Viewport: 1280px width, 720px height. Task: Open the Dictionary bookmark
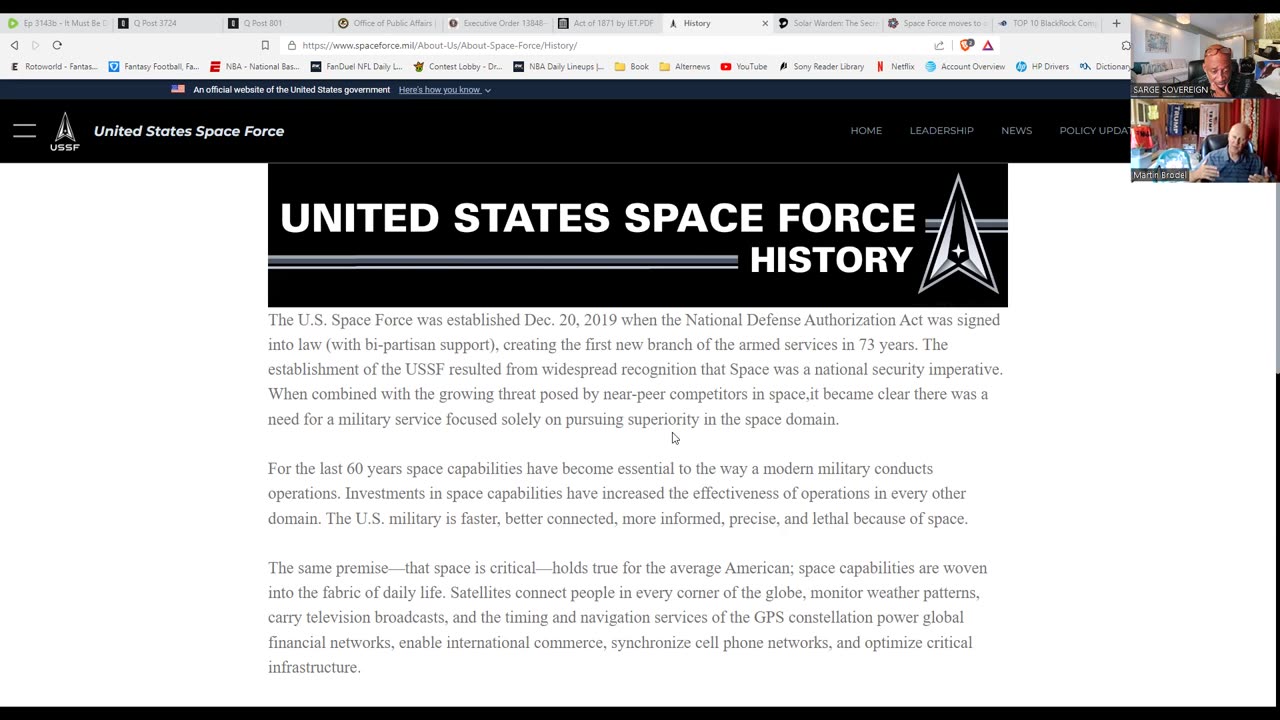pos(1104,67)
